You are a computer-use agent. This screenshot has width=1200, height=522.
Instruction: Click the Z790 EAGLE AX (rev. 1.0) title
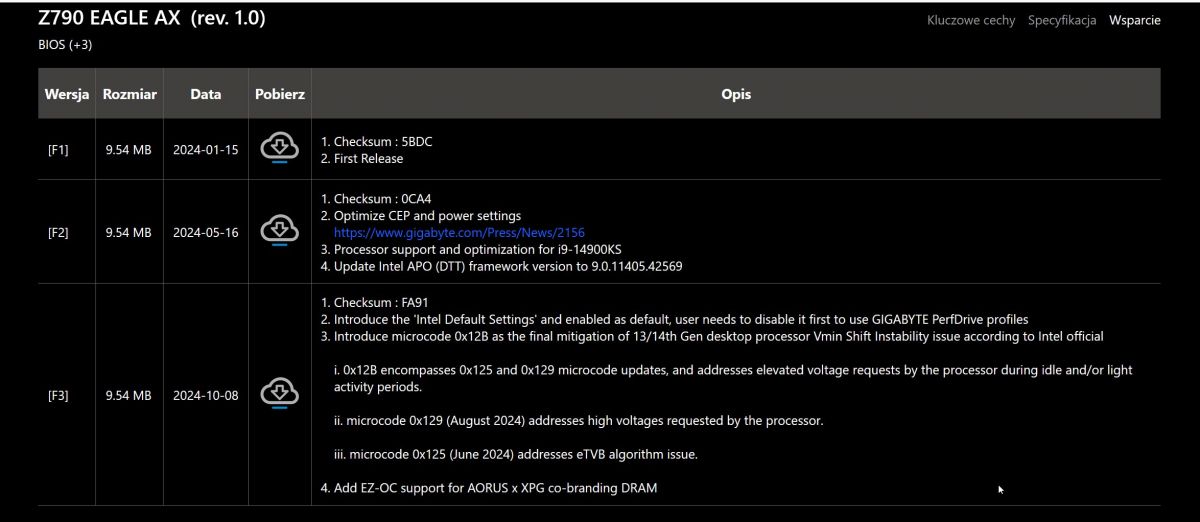point(152,18)
